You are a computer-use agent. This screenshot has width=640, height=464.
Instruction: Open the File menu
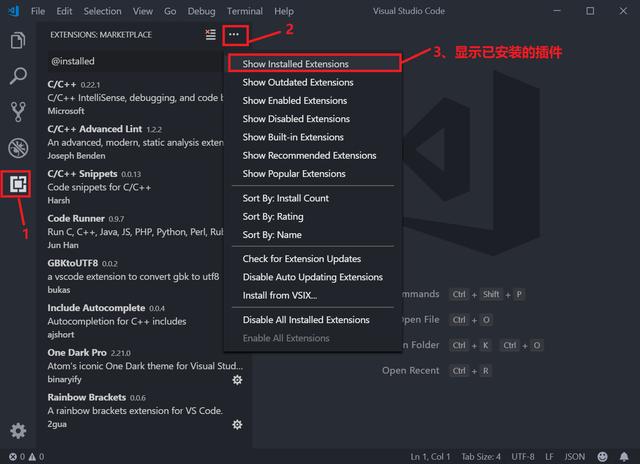click(x=38, y=11)
